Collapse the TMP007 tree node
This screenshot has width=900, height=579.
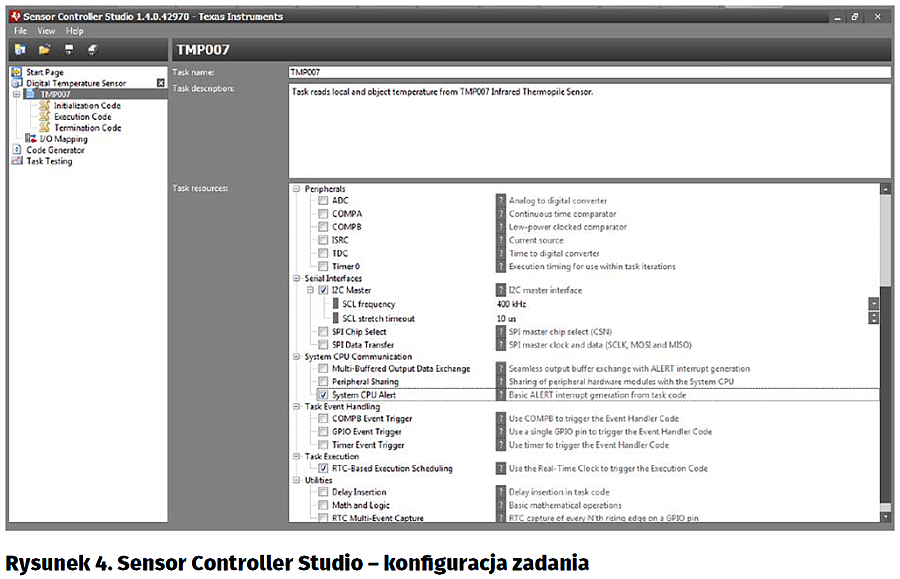click(x=16, y=94)
